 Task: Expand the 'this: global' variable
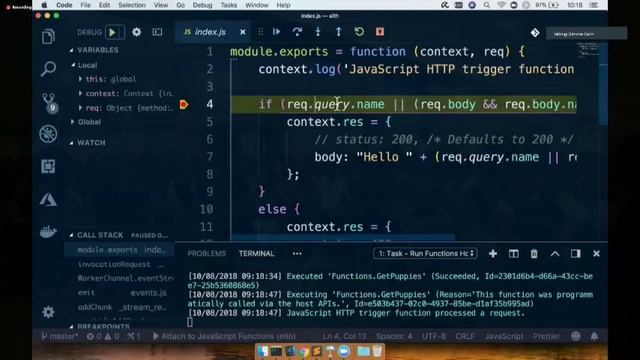coord(80,79)
